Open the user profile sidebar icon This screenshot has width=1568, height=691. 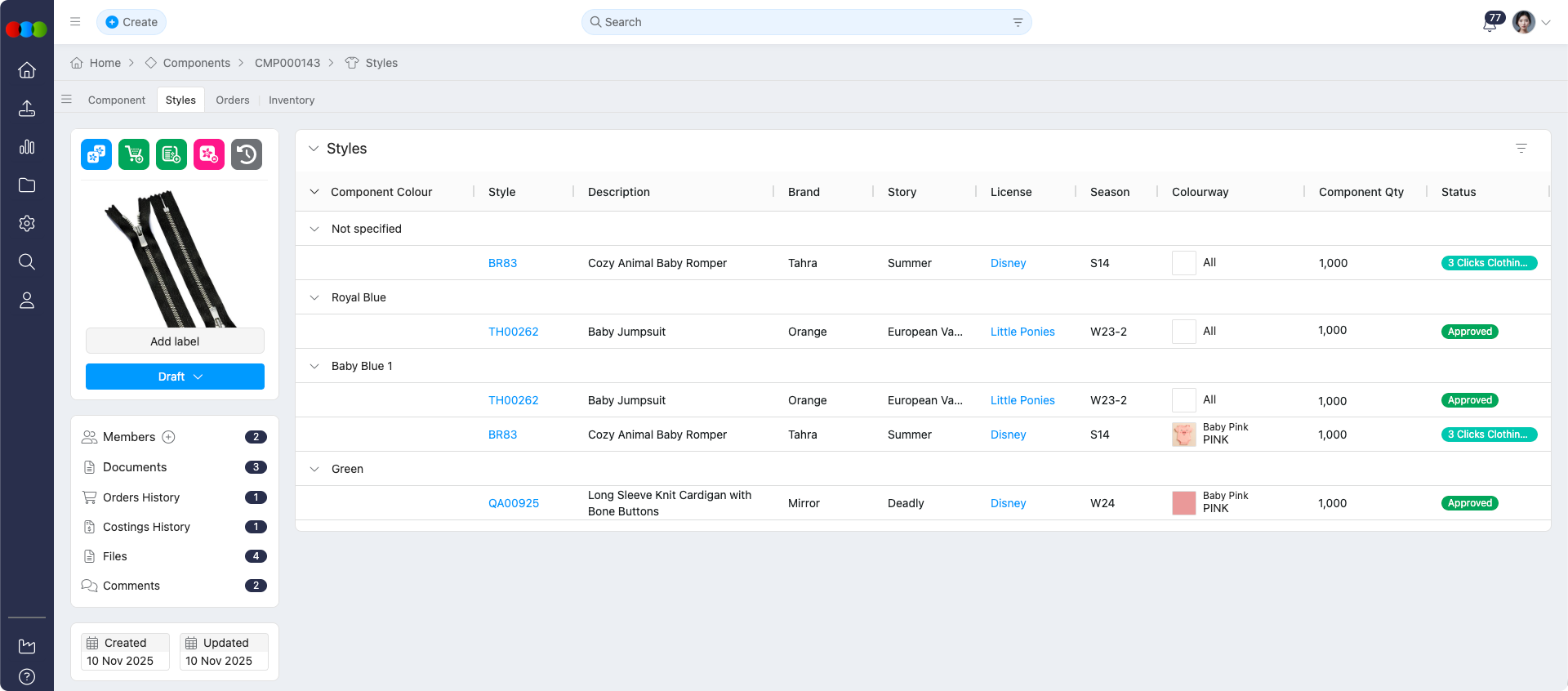click(27, 301)
